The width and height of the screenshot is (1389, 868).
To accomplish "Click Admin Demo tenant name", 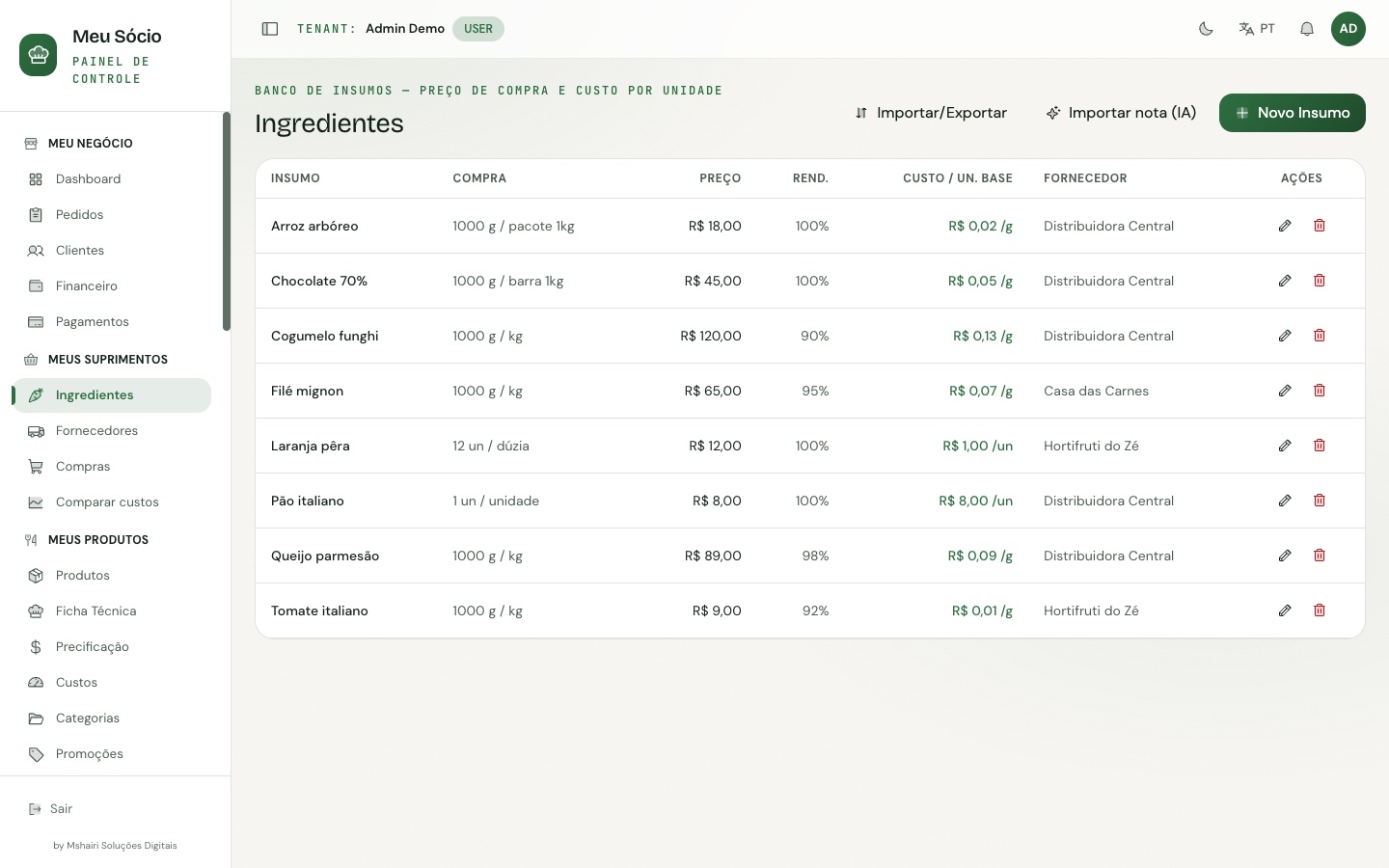I will 405,29.
